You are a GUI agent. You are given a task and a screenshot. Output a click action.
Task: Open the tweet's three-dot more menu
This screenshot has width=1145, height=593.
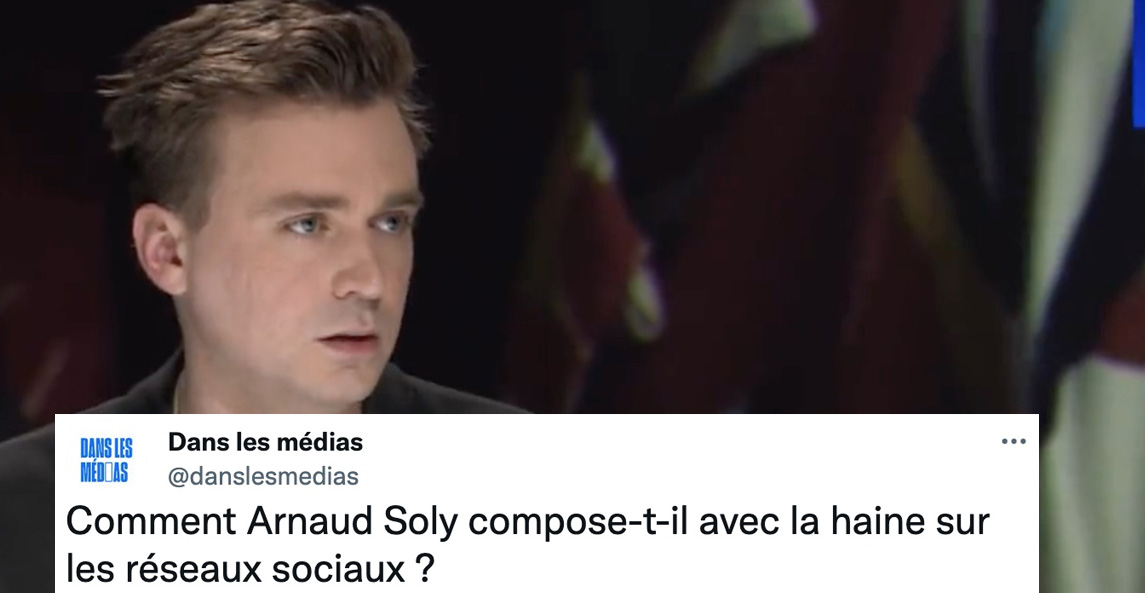tap(1014, 441)
